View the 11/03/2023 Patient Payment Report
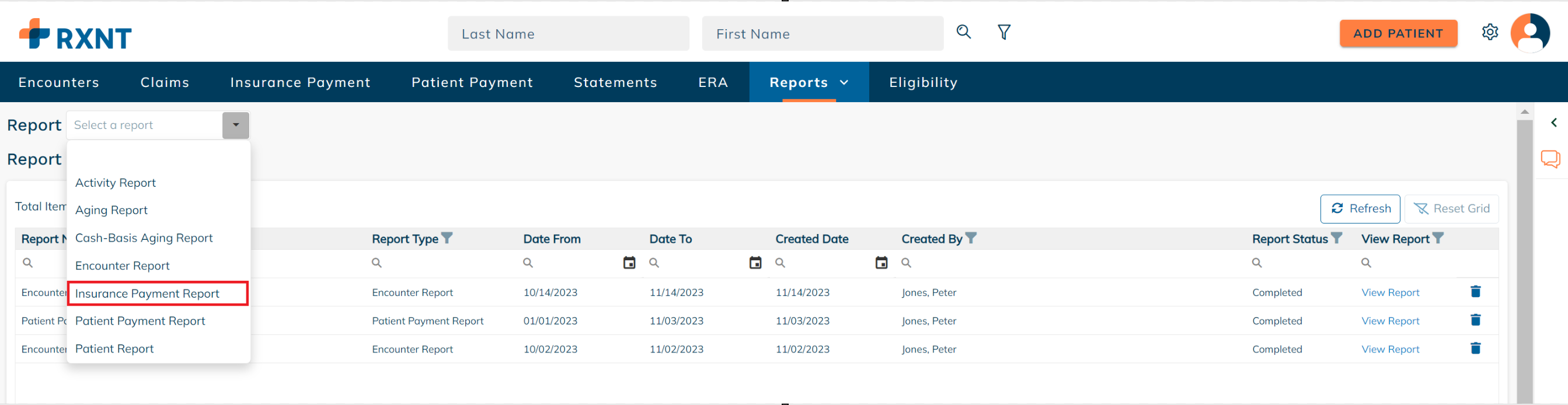Viewport: 1568px width, 405px height. point(1389,321)
